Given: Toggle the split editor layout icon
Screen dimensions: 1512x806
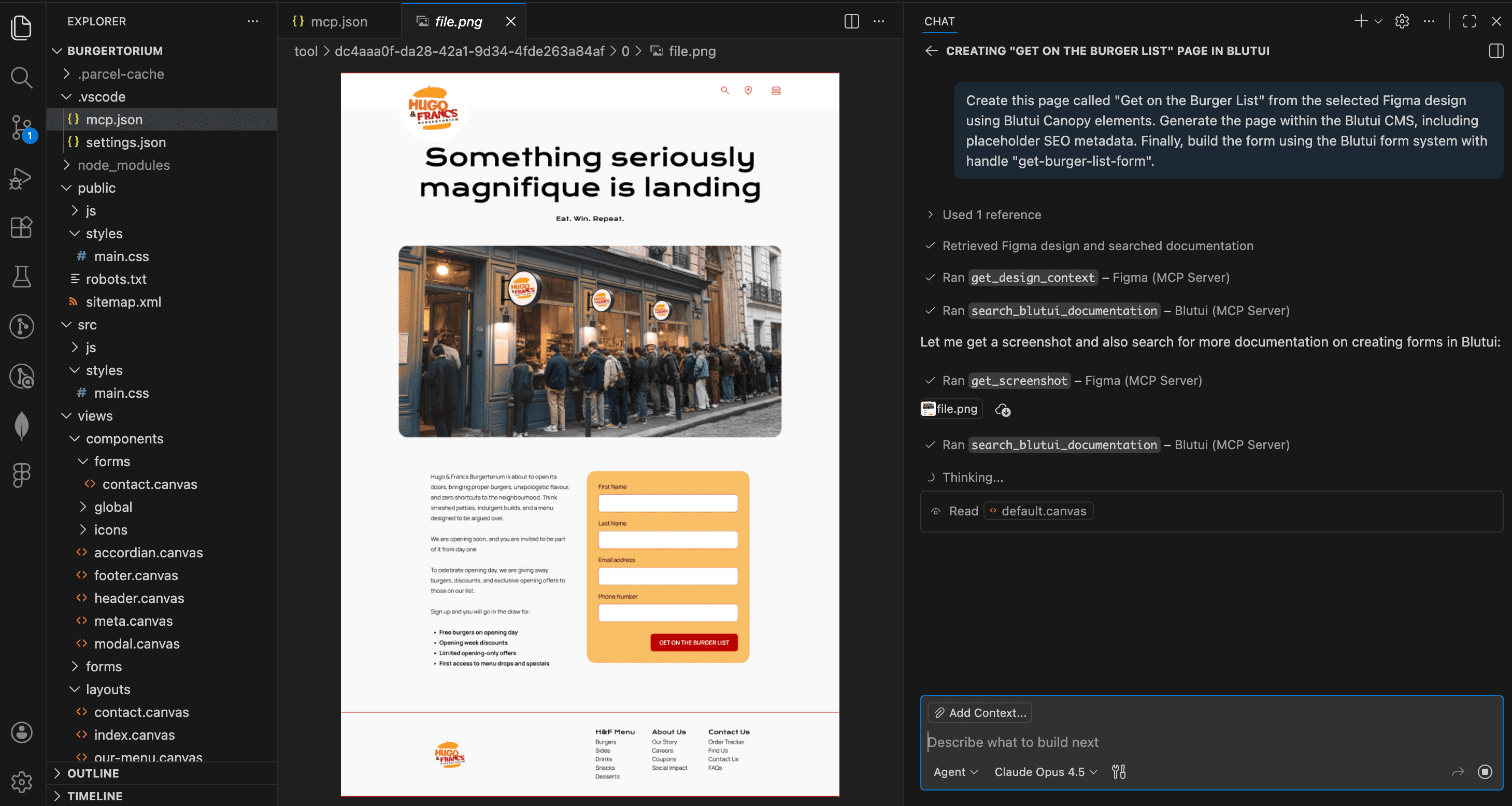Looking at the screenshot, I should click(851, 22).
